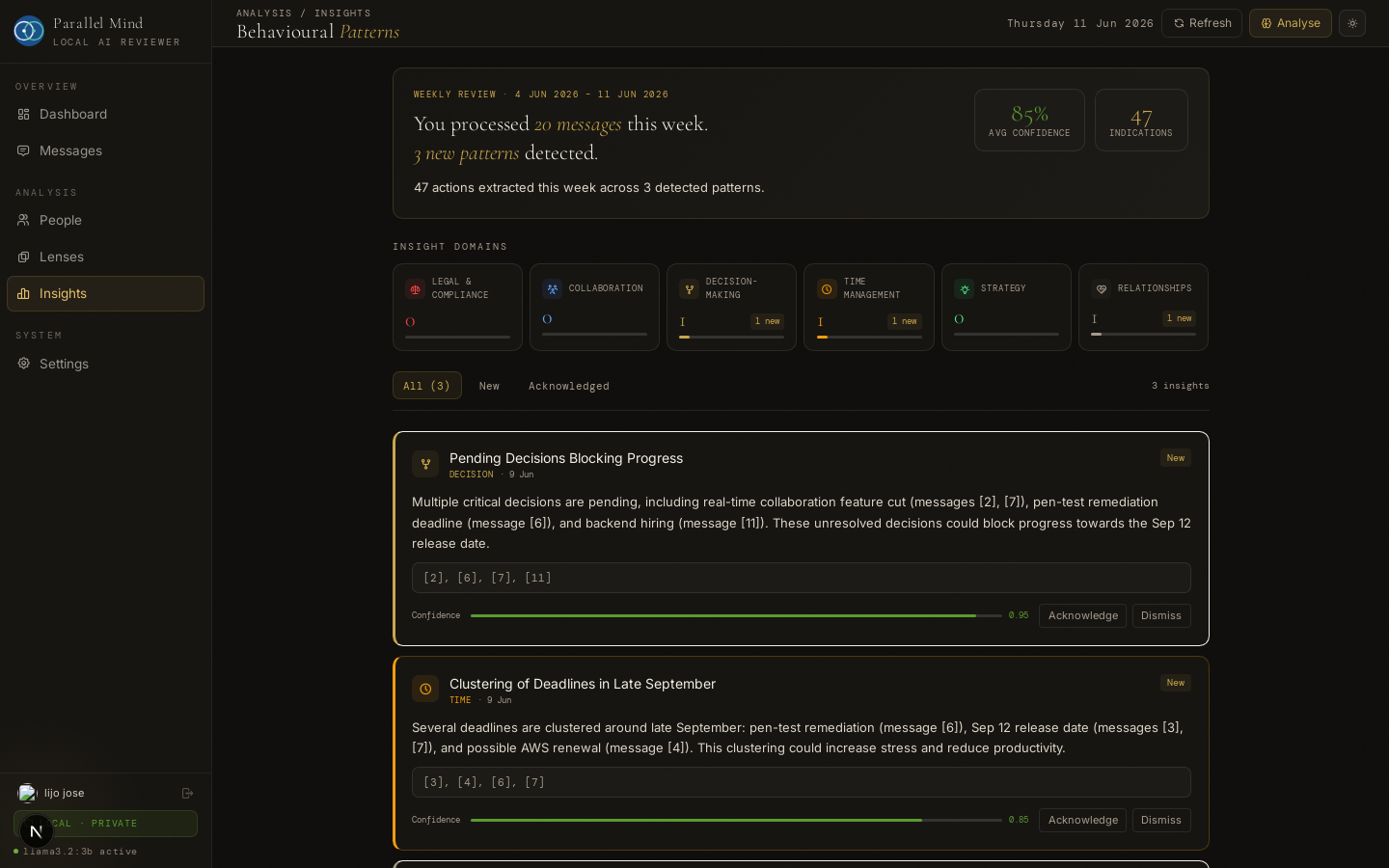Open Dashboard in the sidebar

(x=105, y=114)
